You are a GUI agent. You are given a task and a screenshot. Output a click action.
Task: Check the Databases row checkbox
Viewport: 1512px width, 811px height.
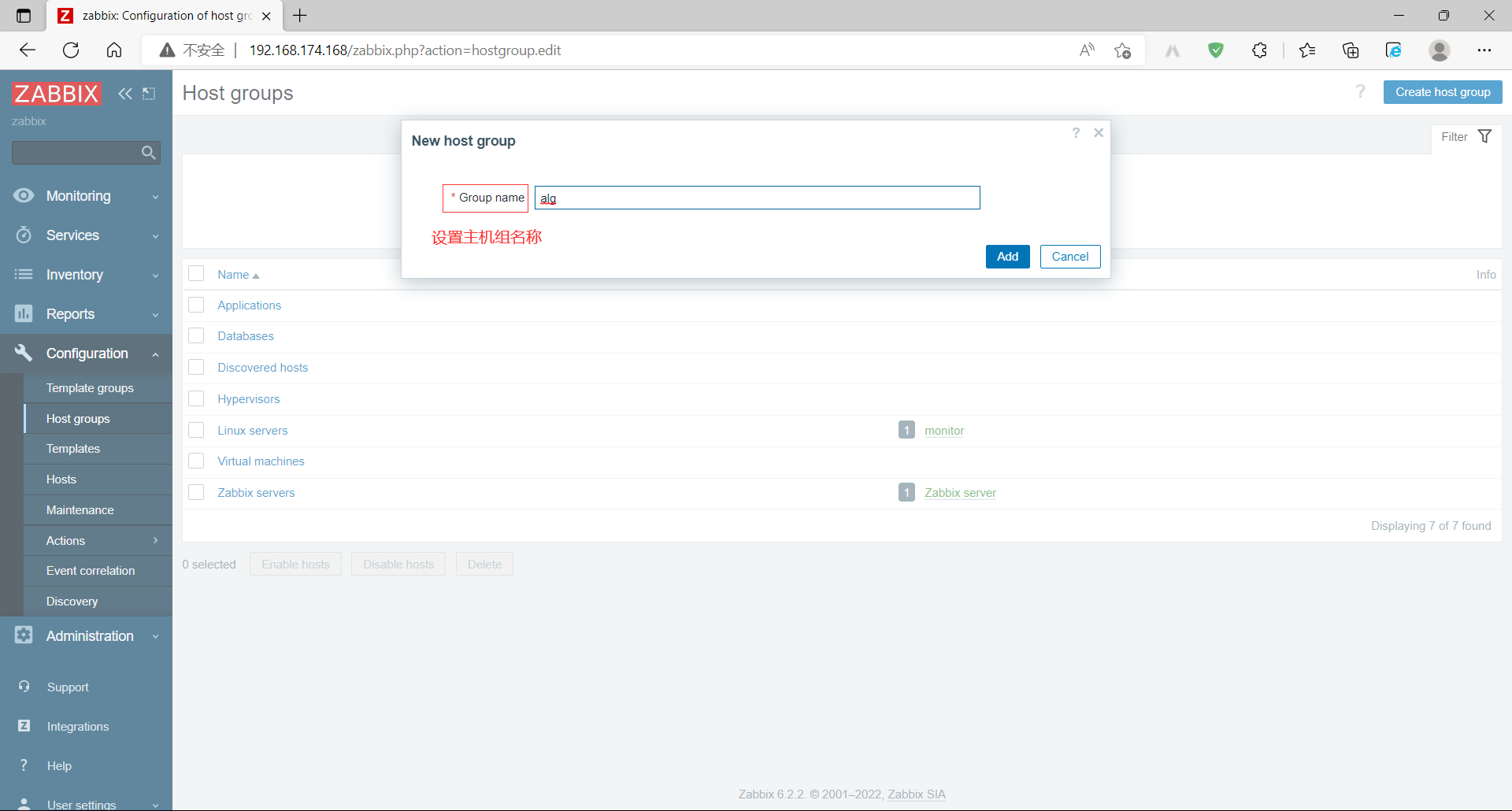(x=196, y=335)
